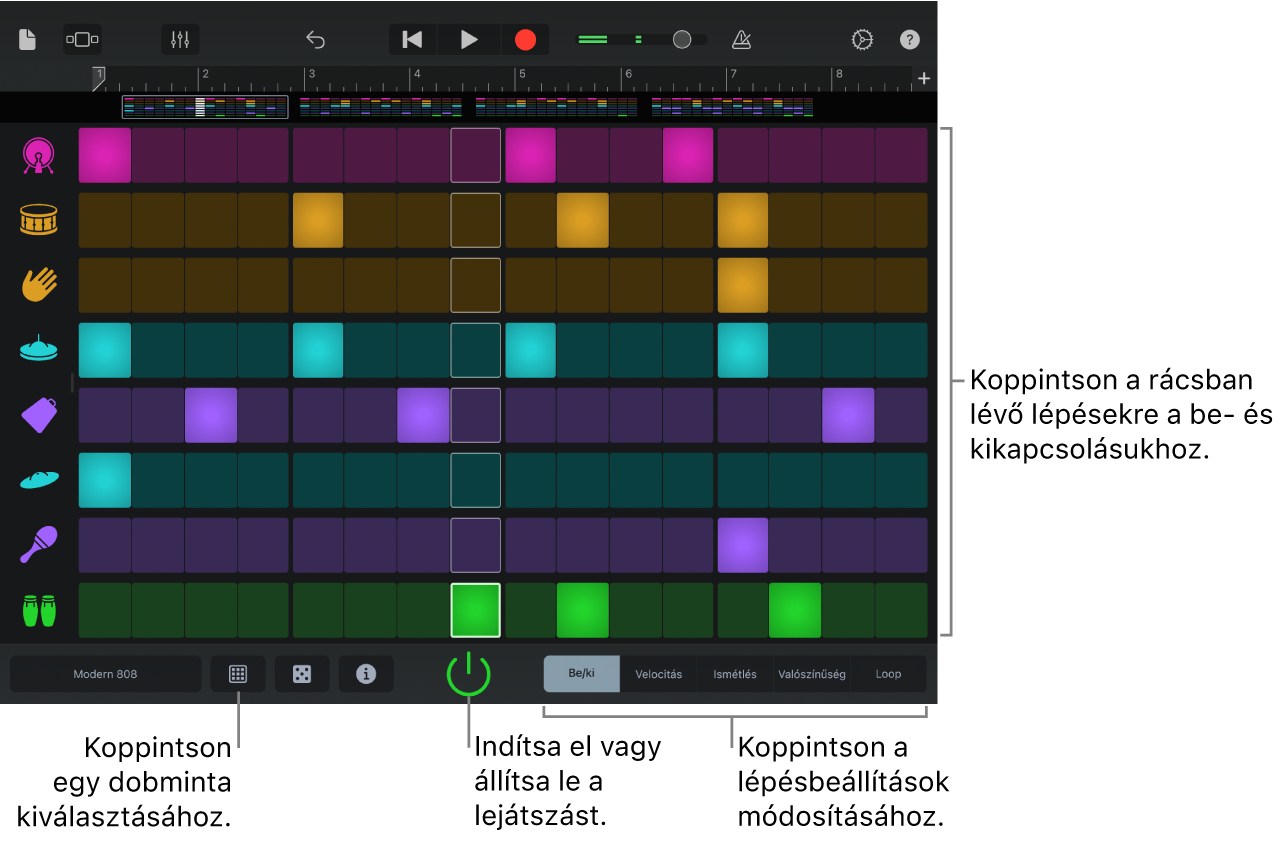Open the pattern settings grid button

tap(238, 674)
